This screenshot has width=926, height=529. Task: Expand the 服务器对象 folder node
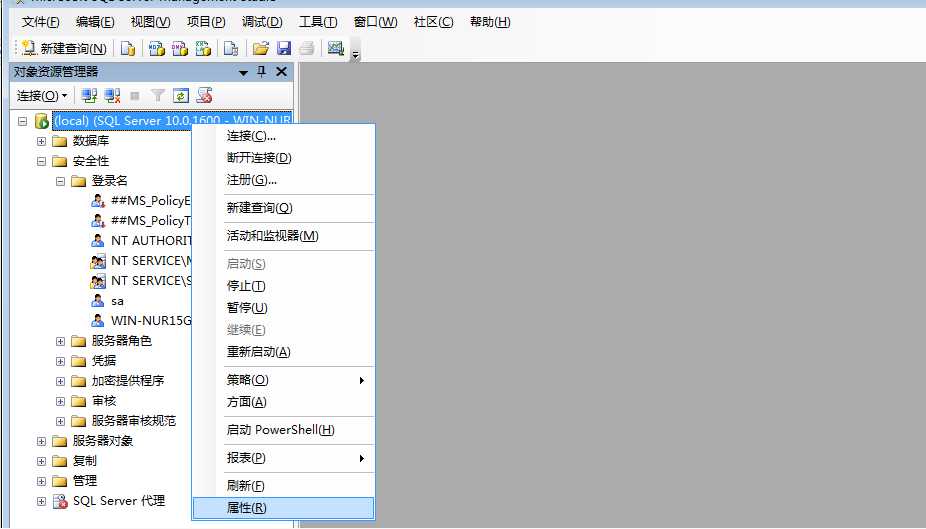coord(41,441)
